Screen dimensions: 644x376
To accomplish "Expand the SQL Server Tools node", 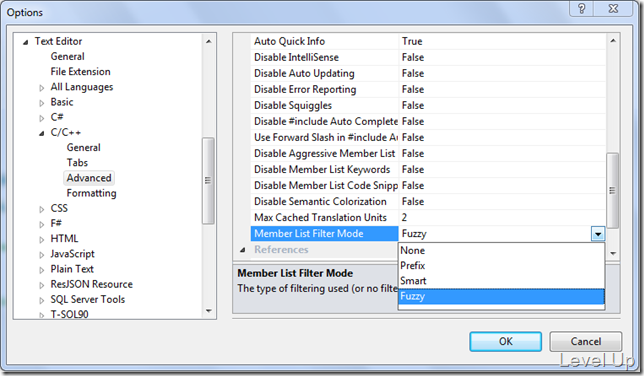I will pos(41,300).
